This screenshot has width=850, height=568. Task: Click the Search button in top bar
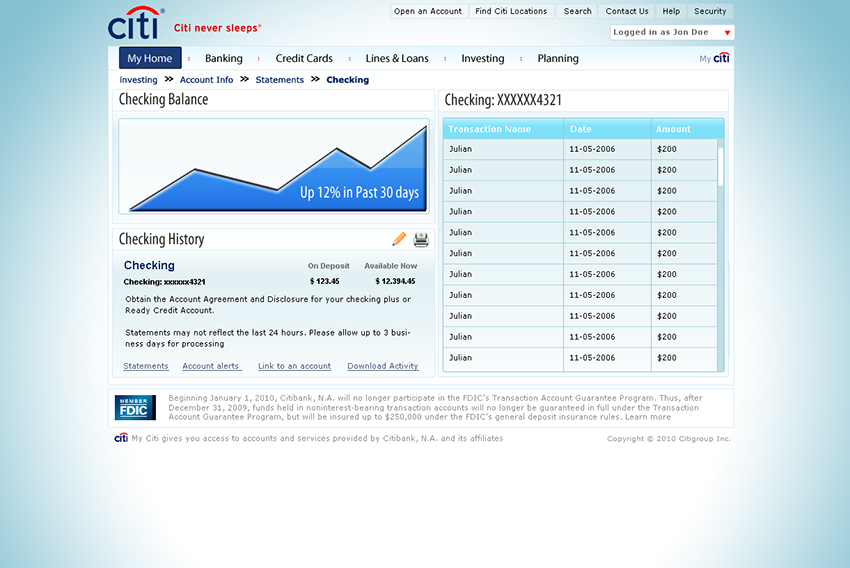coord(577,11)
